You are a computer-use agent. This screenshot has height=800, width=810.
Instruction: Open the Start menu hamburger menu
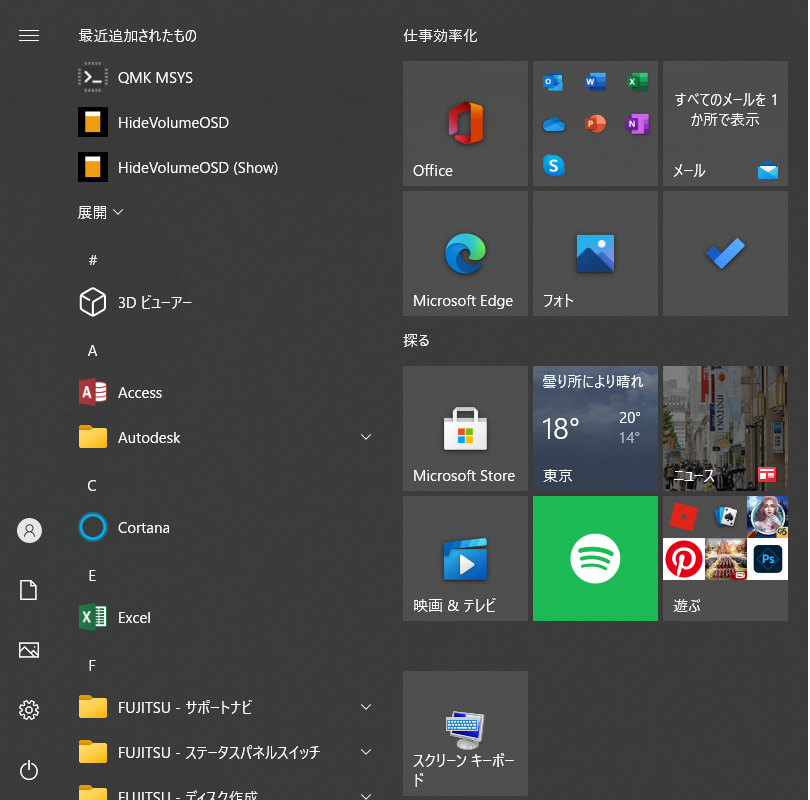pos(28,35)
